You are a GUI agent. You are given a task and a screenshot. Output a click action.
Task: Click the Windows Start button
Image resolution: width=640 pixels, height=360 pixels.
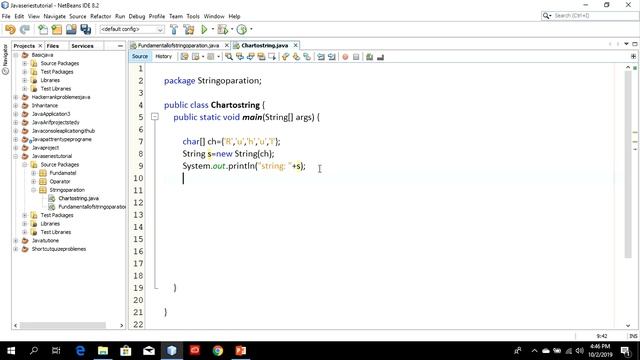click(11, 351)
